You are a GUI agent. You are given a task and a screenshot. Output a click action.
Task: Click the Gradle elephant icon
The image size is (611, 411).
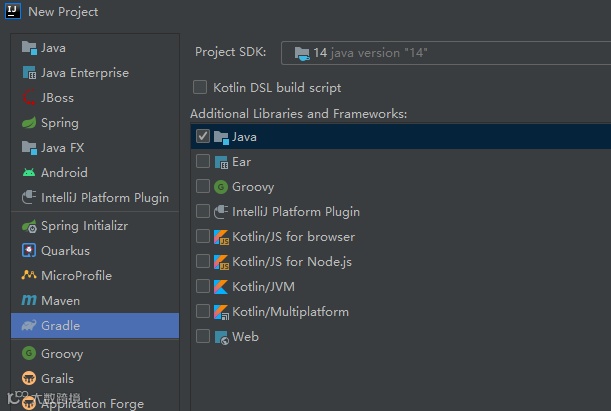click(x=29, y=325)
